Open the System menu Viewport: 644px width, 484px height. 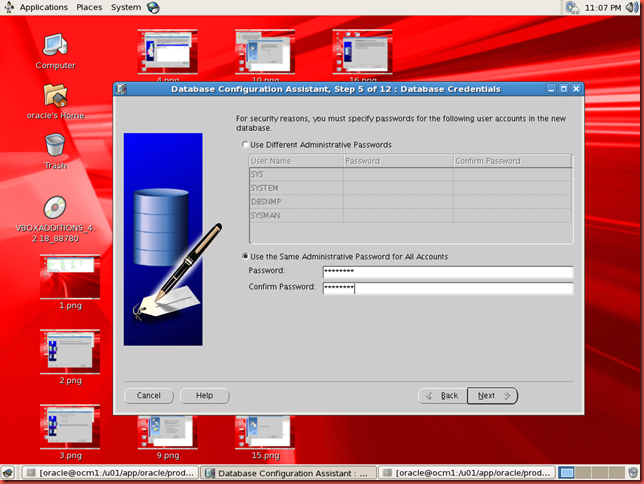pyautogui.click(x=126, y=7)
